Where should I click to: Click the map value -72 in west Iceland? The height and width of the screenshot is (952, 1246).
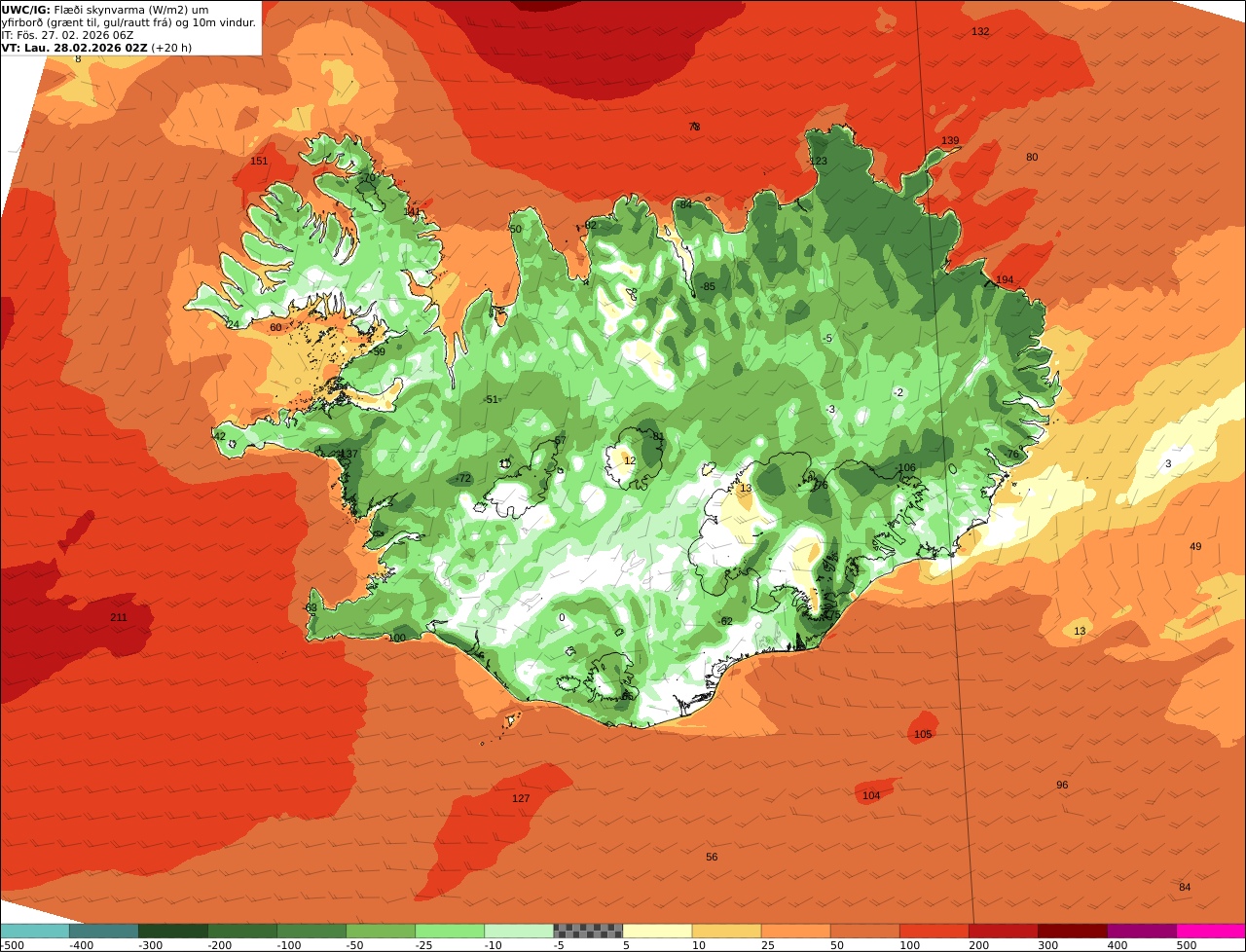point(462,479)
